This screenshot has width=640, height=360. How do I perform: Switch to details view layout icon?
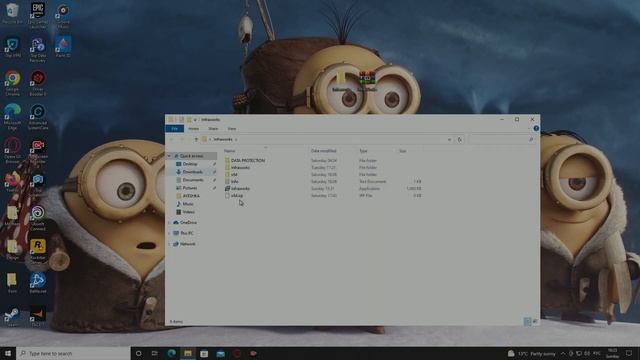[527, 322]
